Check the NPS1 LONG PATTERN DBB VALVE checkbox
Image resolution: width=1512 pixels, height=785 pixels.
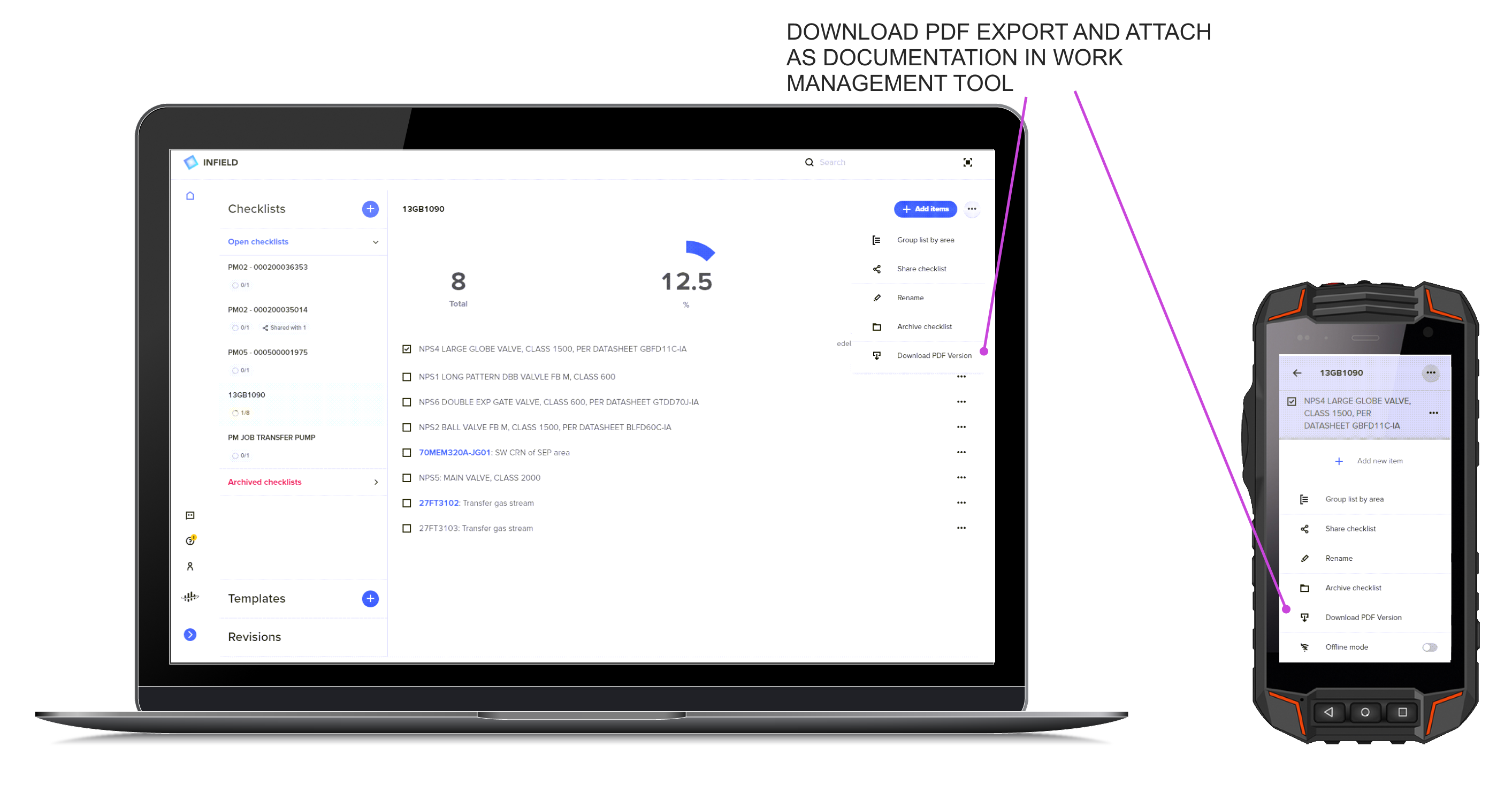tap(407, 377)
